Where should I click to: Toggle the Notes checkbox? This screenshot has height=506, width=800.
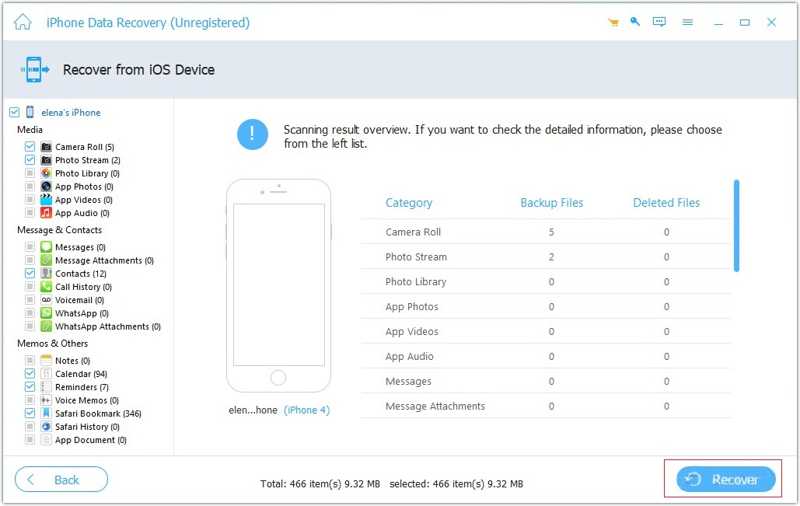point(30,361)
